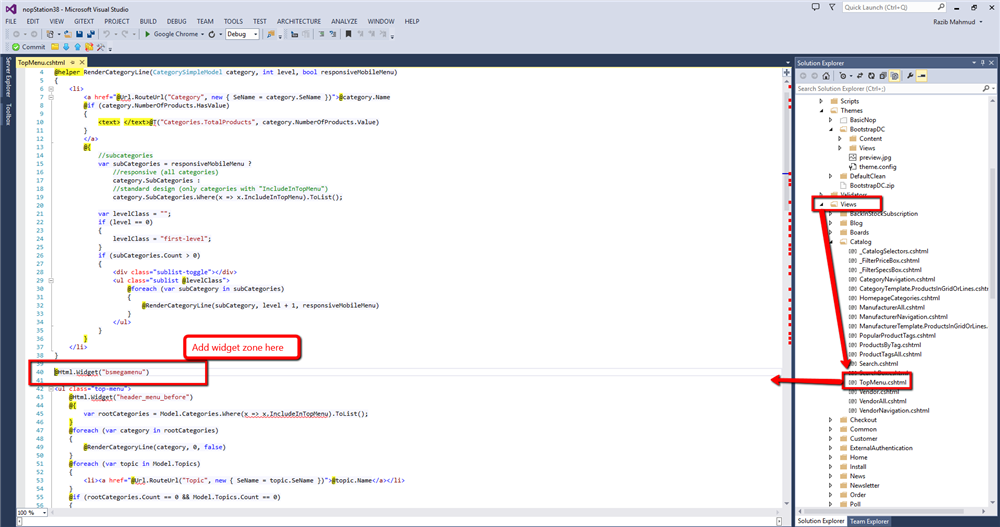Screen dimensions: 1000x527
Task: Open the FILE menu
Action: point(11,22)
